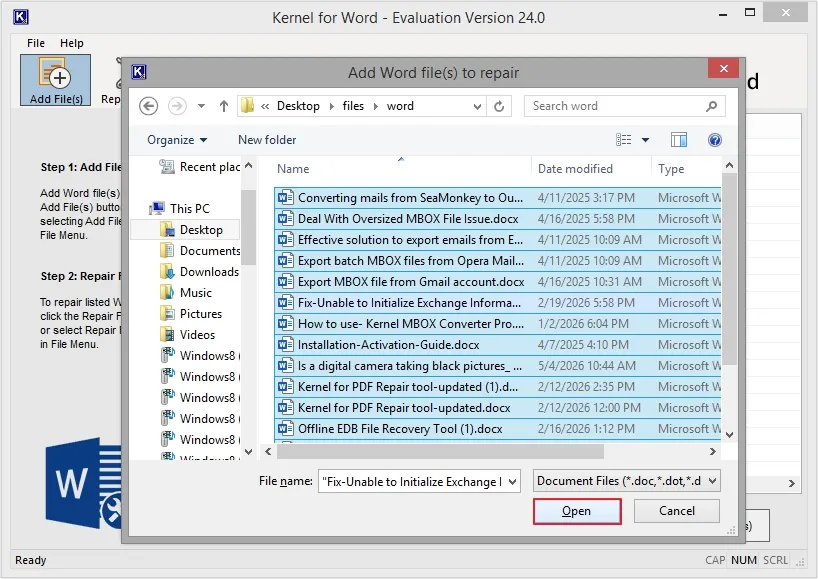Select Effective solution to export emails file
Viewport: 818px width, 579px height.
click(x=498, y=240)
